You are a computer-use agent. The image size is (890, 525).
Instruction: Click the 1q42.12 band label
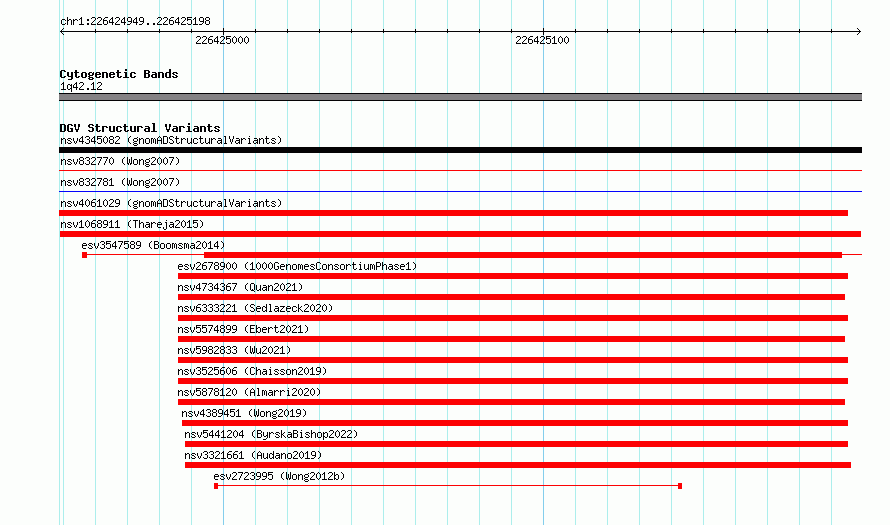pyautogui.click(x=81, y=86)
